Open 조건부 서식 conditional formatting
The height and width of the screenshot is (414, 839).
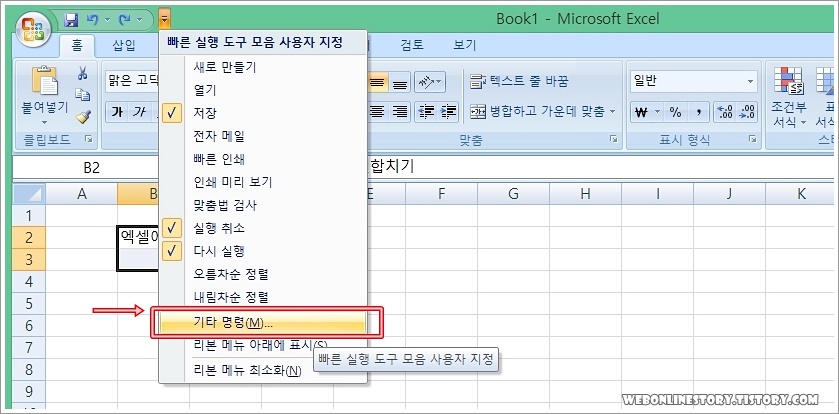789,98
